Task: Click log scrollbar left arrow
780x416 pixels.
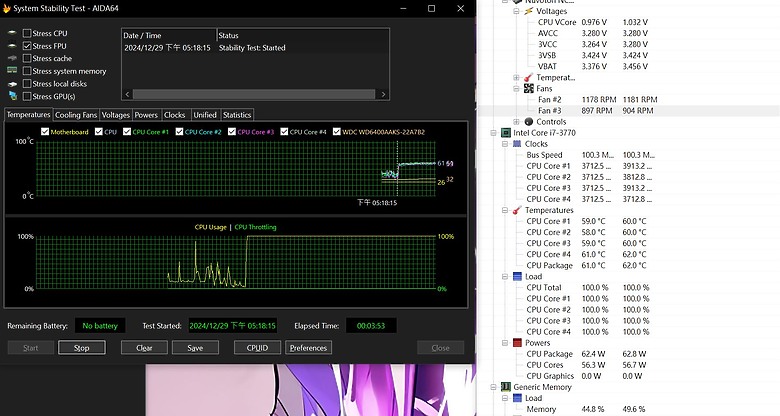Action: pos(127,94)
